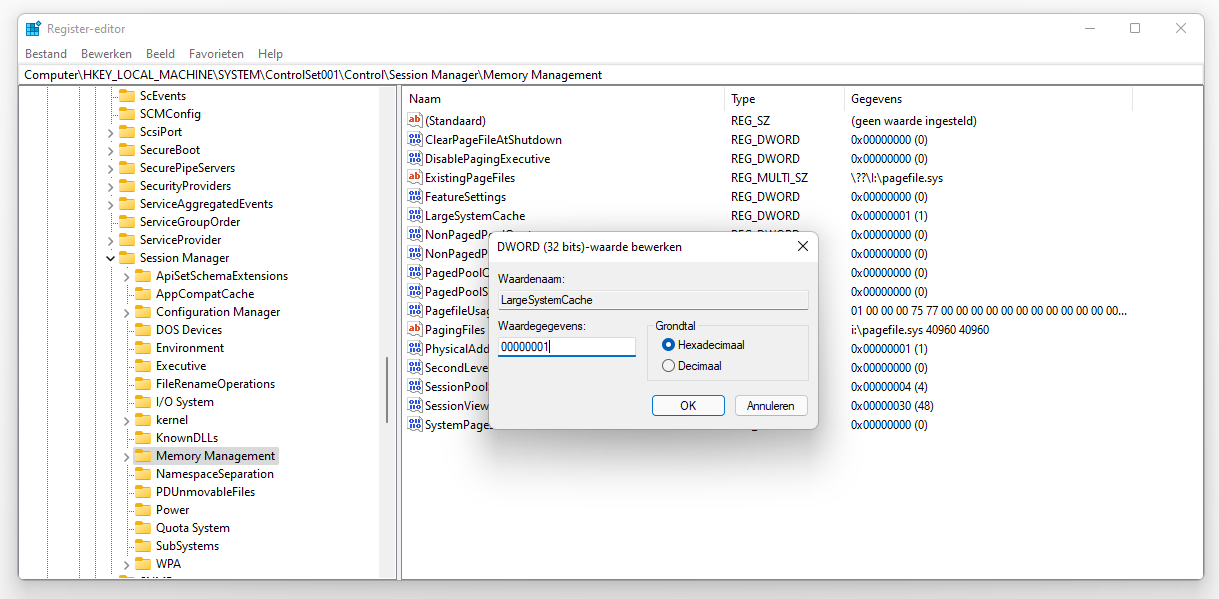Open the Bewerken menu
Image resolution: width=1219 pixels, height=599 pixels.
[x=106, y=53]
